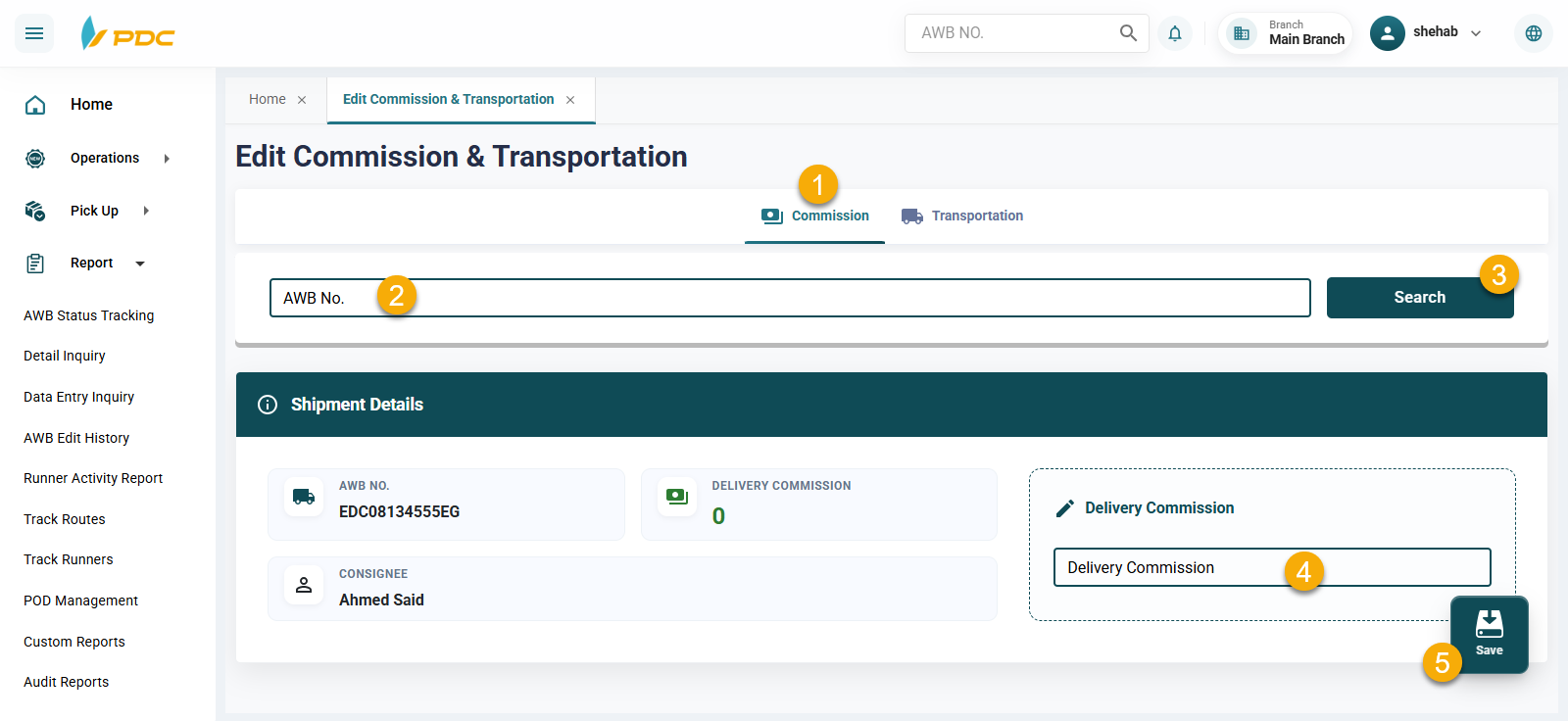Close the Edit Commission & Transportation tab

[570, 100]
